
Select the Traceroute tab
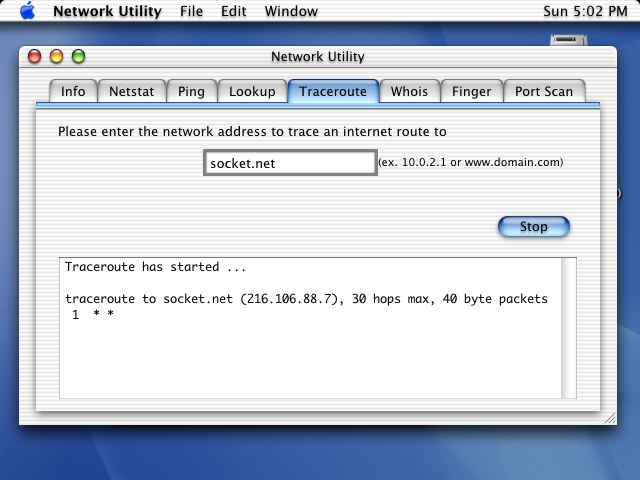pyautogui.click(x=333, y=91)
